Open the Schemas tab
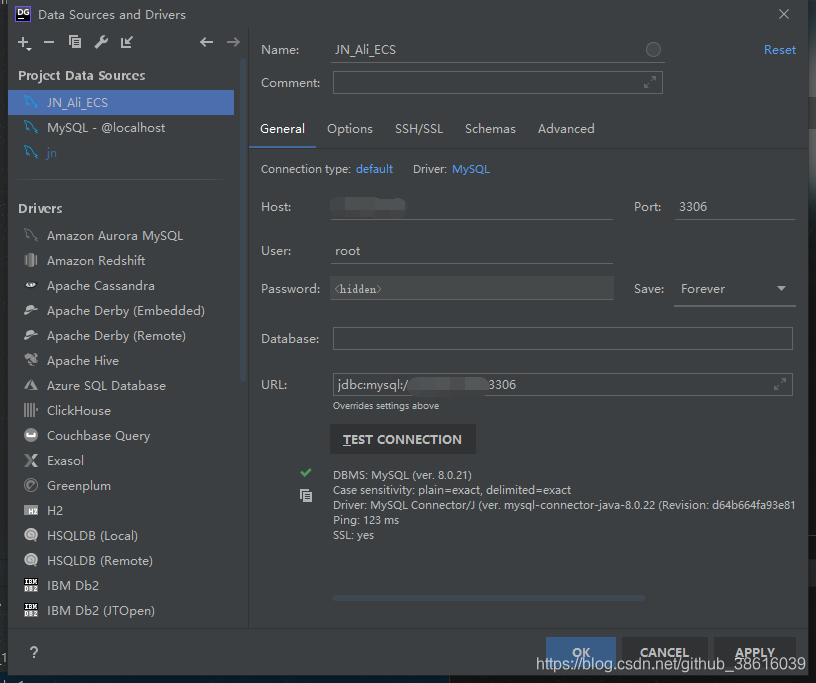This screenshot has width=816, height=683. (490, 129)
